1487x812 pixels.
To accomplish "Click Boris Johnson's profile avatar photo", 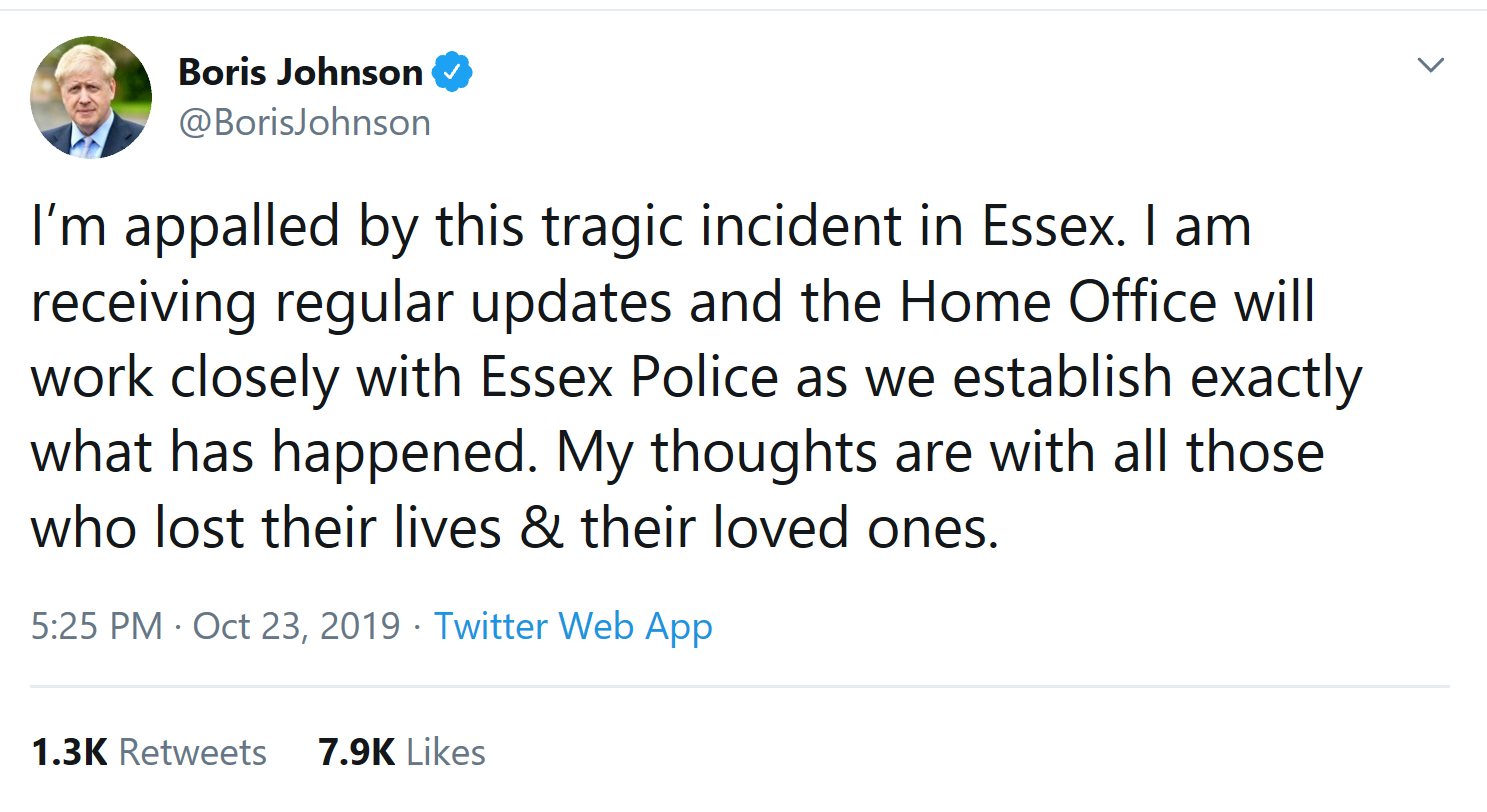I will click(91, 97).
